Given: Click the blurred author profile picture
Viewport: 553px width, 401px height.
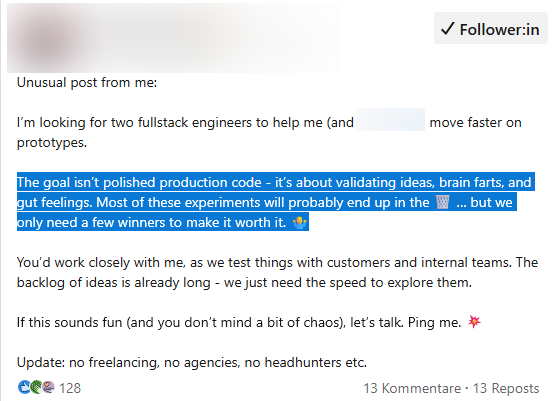Looking at the screenshot, I should tap(49, 41).
